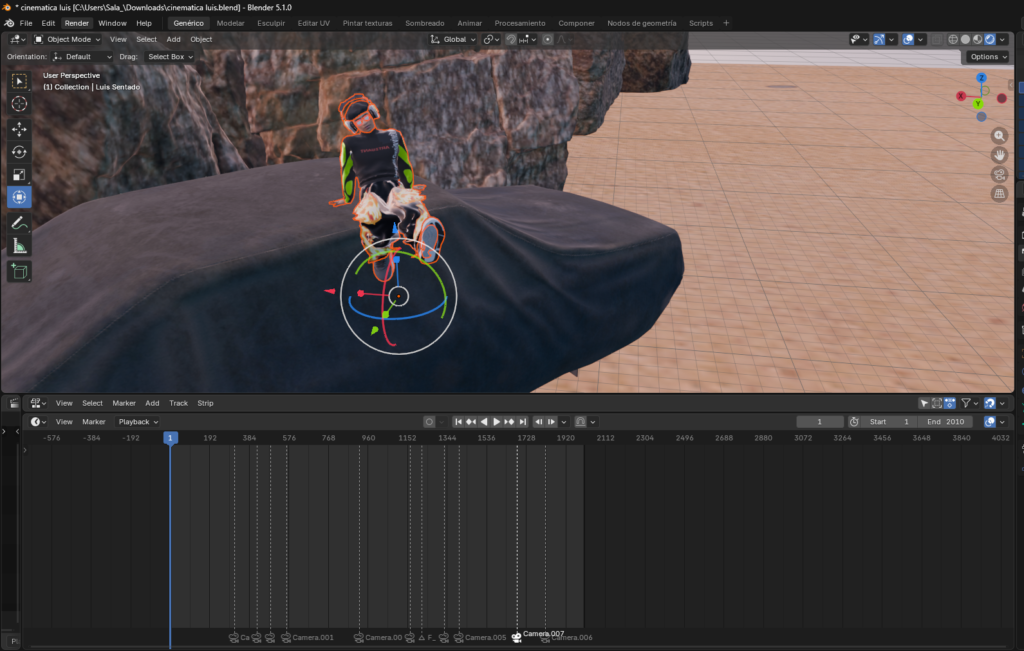This screenshot has height=651, width=1024.
Task: Switch viewport to Wireframe shading
Action: 952,39
